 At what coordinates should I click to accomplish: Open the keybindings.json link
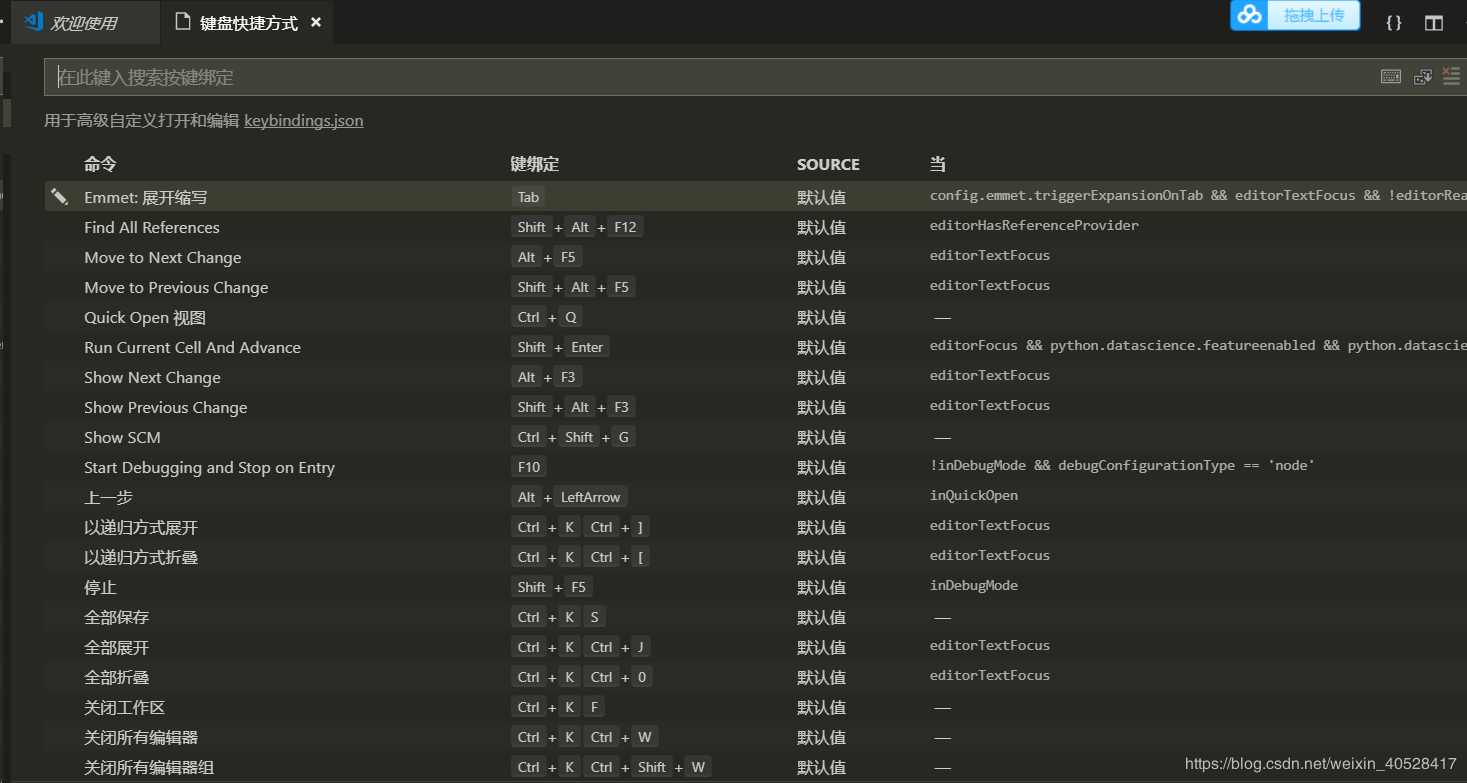point(303,121)
